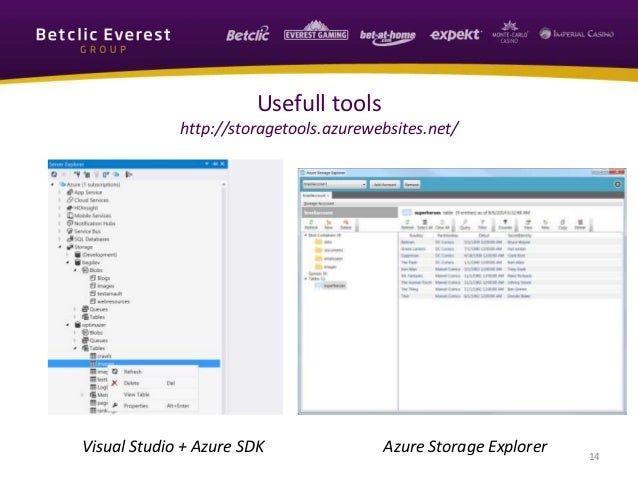Click the Refresh icon in Server Explorer toolbar
Viewport: 638px width, 479px height.
click(54, 175)
